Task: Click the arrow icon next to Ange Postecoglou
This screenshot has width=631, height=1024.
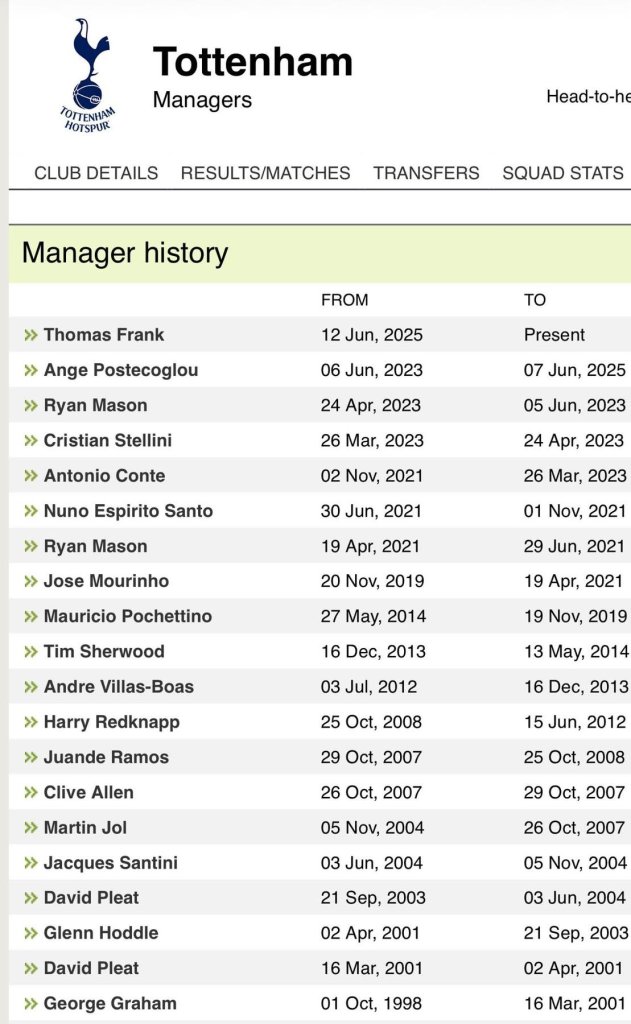Action: 31,370
